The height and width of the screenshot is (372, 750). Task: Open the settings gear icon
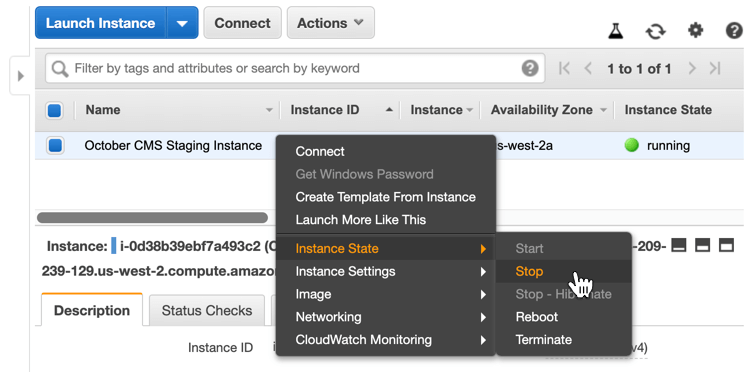pos(695,31)
